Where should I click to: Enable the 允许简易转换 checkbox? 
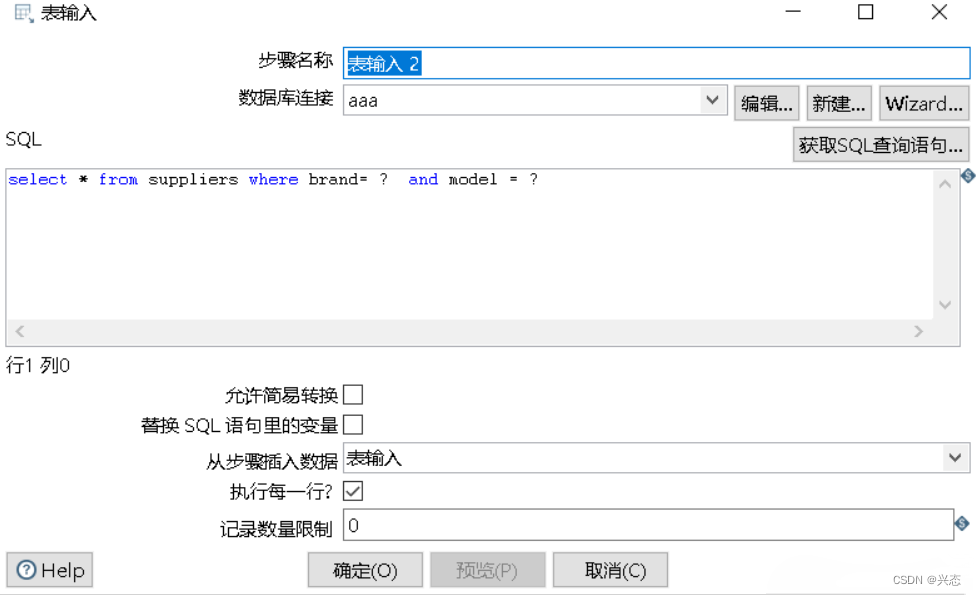pos(353,394)
